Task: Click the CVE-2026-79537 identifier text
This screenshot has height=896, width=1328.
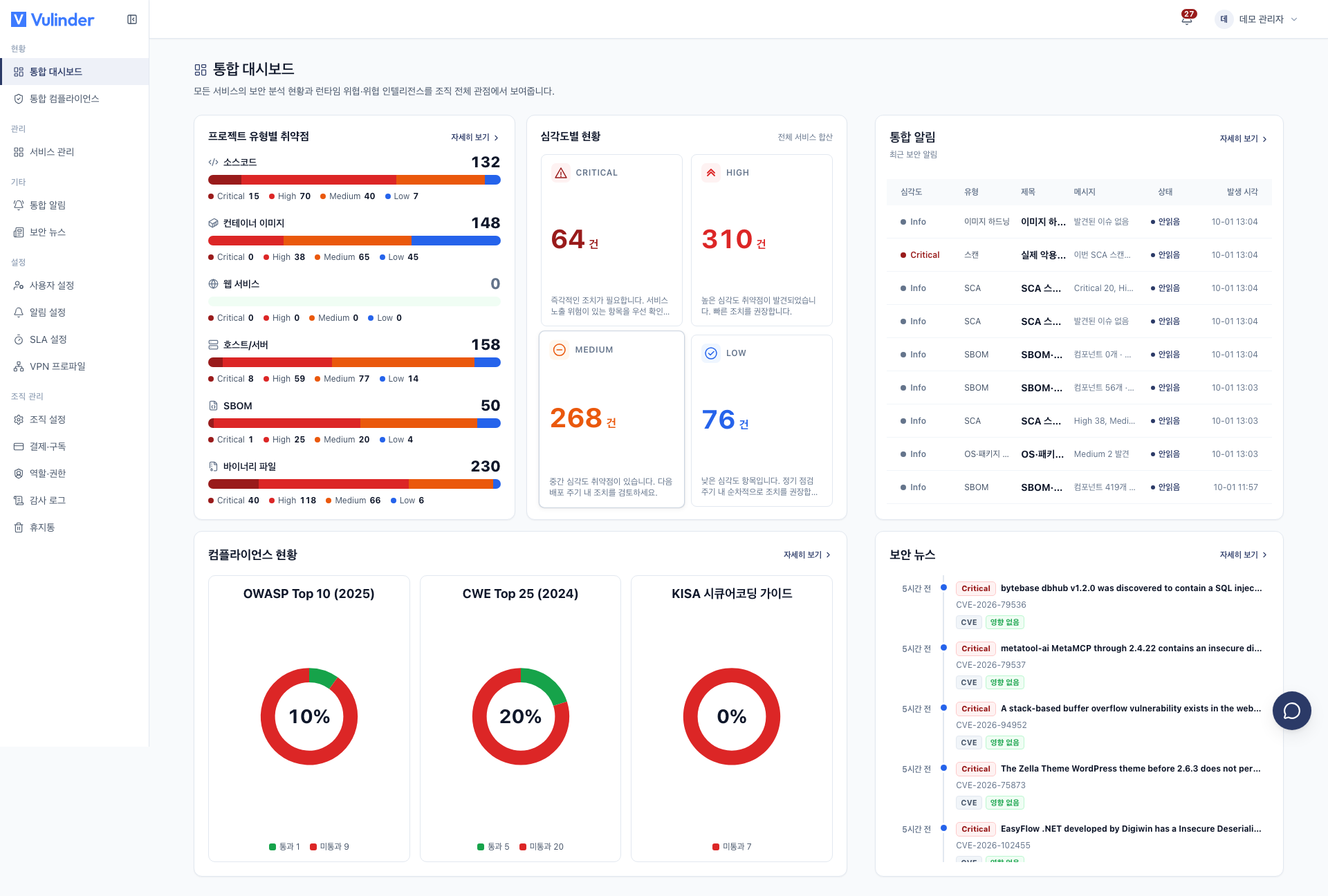Action: 991,665
